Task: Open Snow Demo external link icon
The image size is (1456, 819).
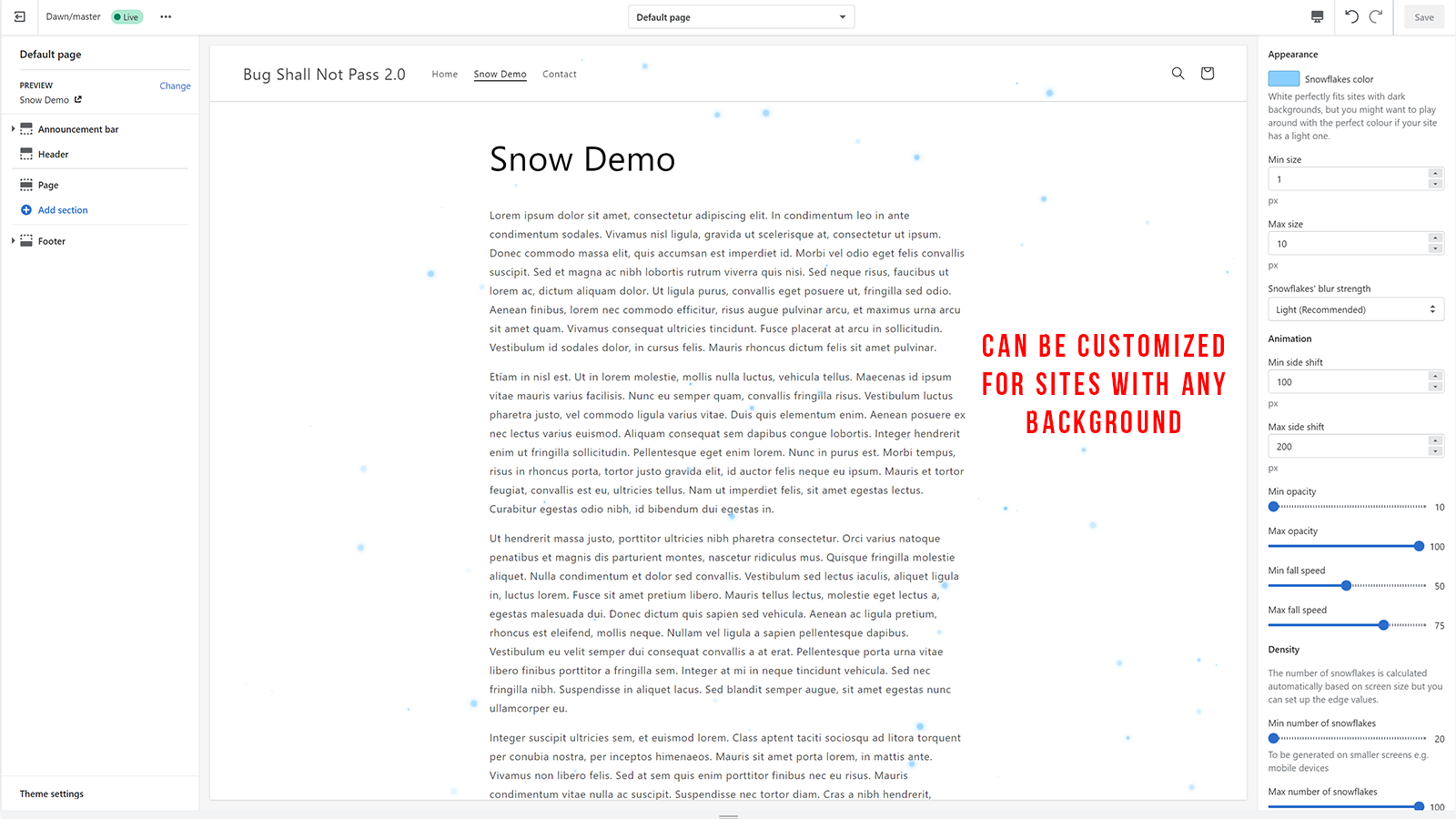Action: click(x=78, y=99)
